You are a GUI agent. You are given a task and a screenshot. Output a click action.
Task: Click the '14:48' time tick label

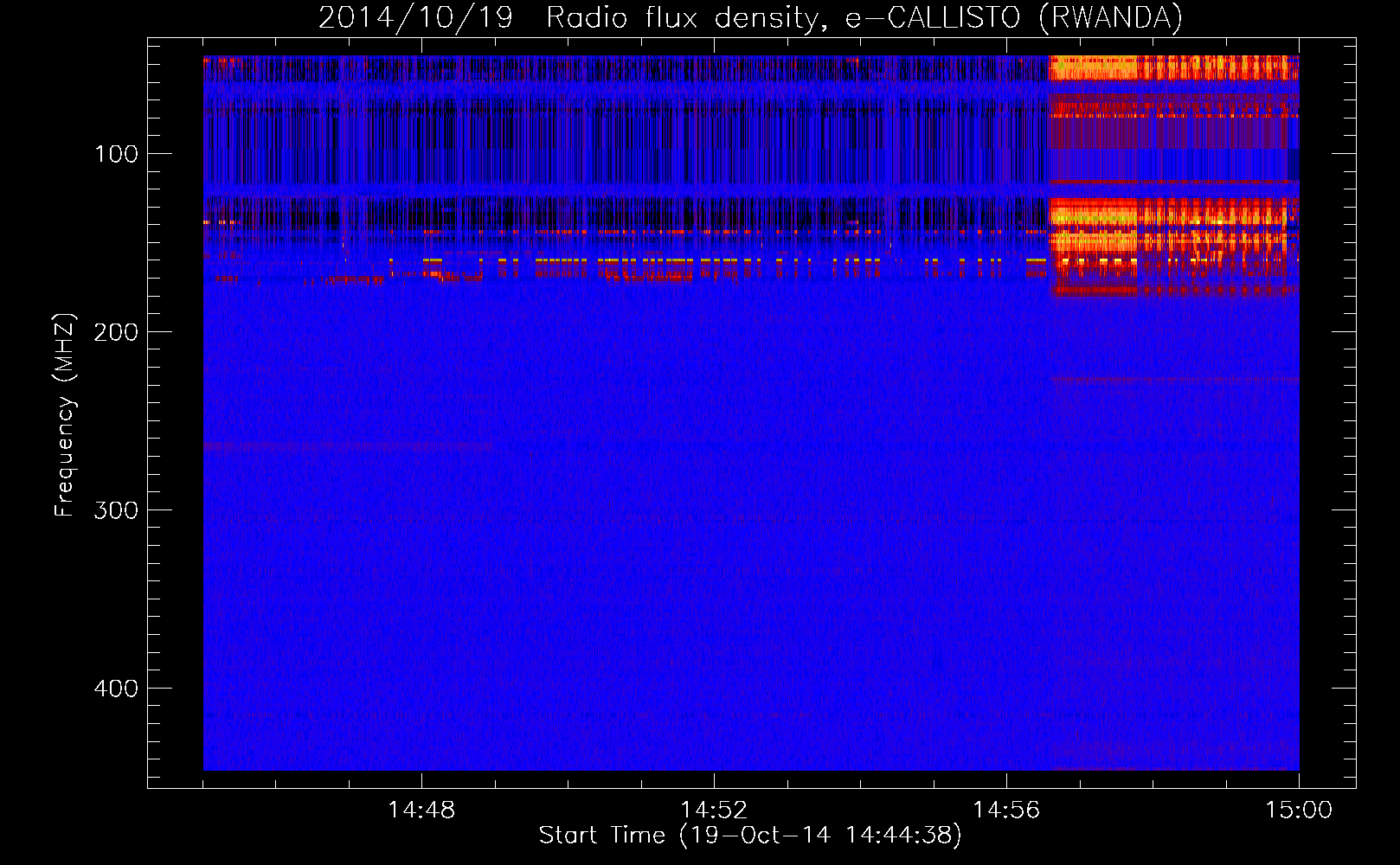pos(421,811)
